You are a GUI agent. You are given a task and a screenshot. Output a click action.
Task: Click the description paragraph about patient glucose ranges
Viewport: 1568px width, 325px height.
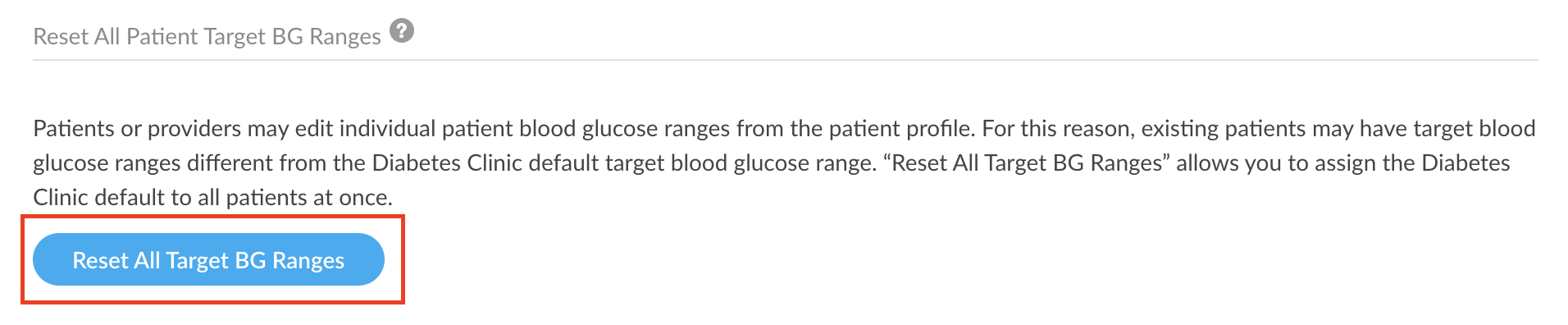[784, 162]
